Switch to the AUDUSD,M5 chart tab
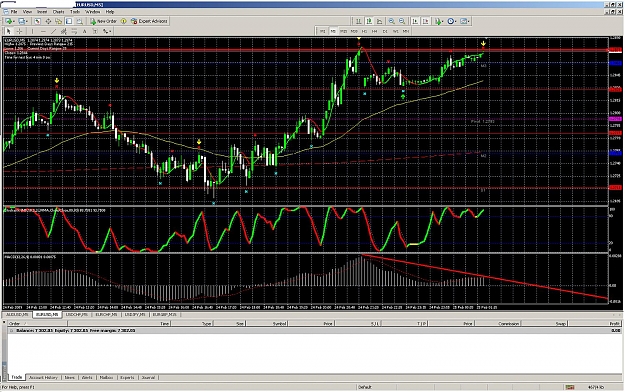Screen dimensions: 625x392 pos(17,315)
